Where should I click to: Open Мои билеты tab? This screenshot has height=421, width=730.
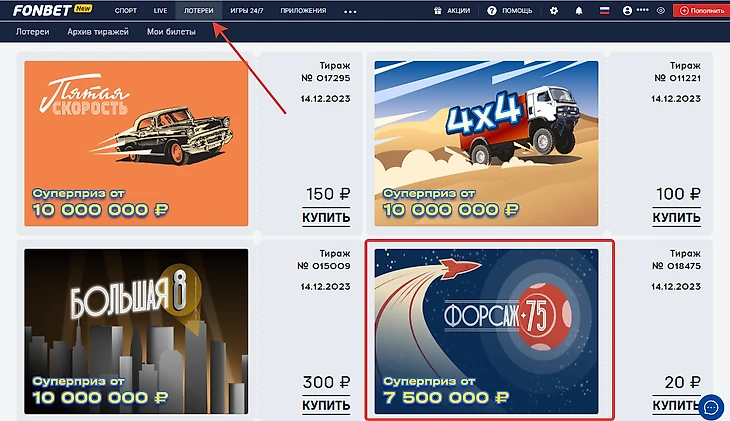coord(171,32)
